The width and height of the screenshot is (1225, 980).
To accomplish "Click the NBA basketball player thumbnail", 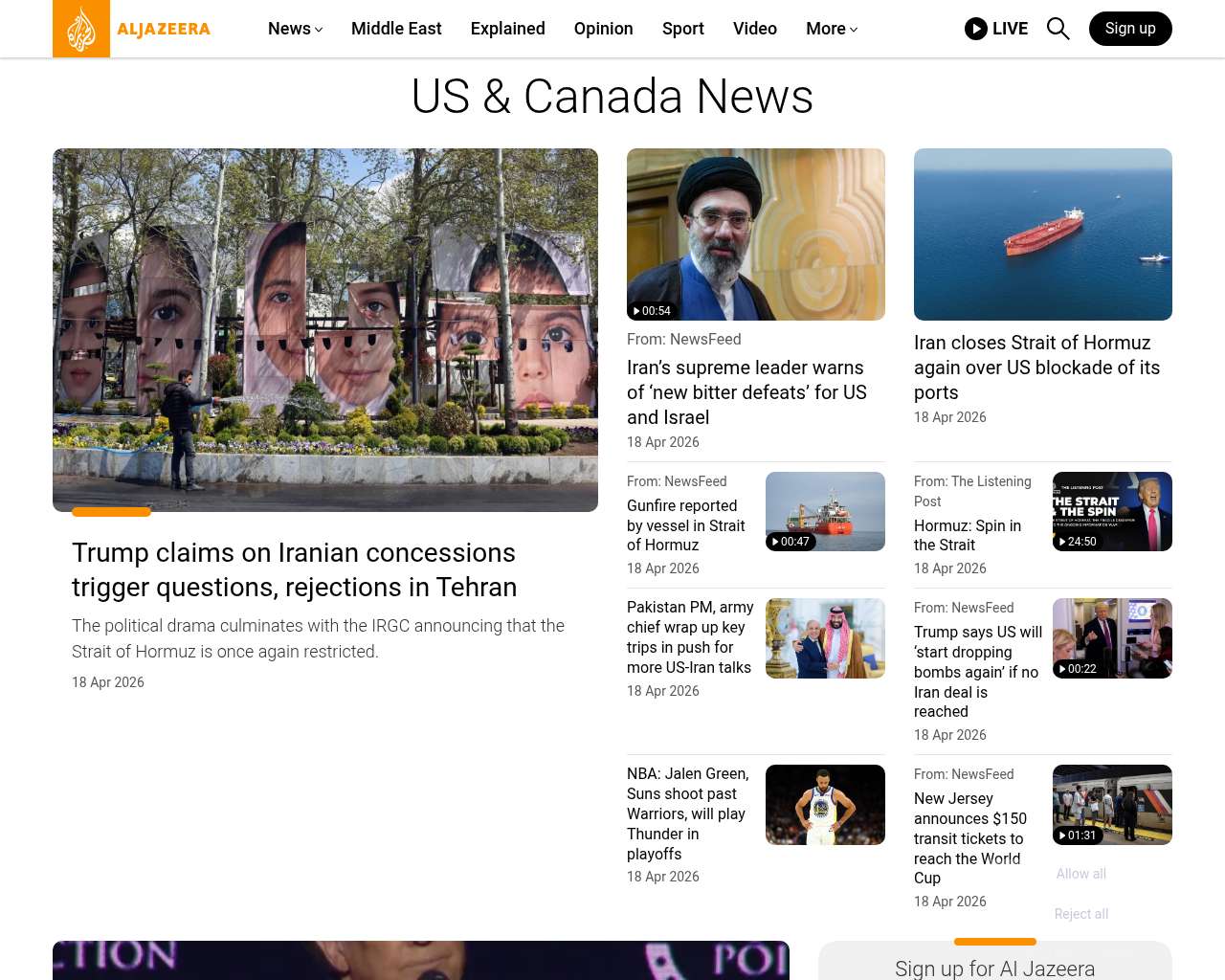I will pyautogui.click(x=825, y=805).
